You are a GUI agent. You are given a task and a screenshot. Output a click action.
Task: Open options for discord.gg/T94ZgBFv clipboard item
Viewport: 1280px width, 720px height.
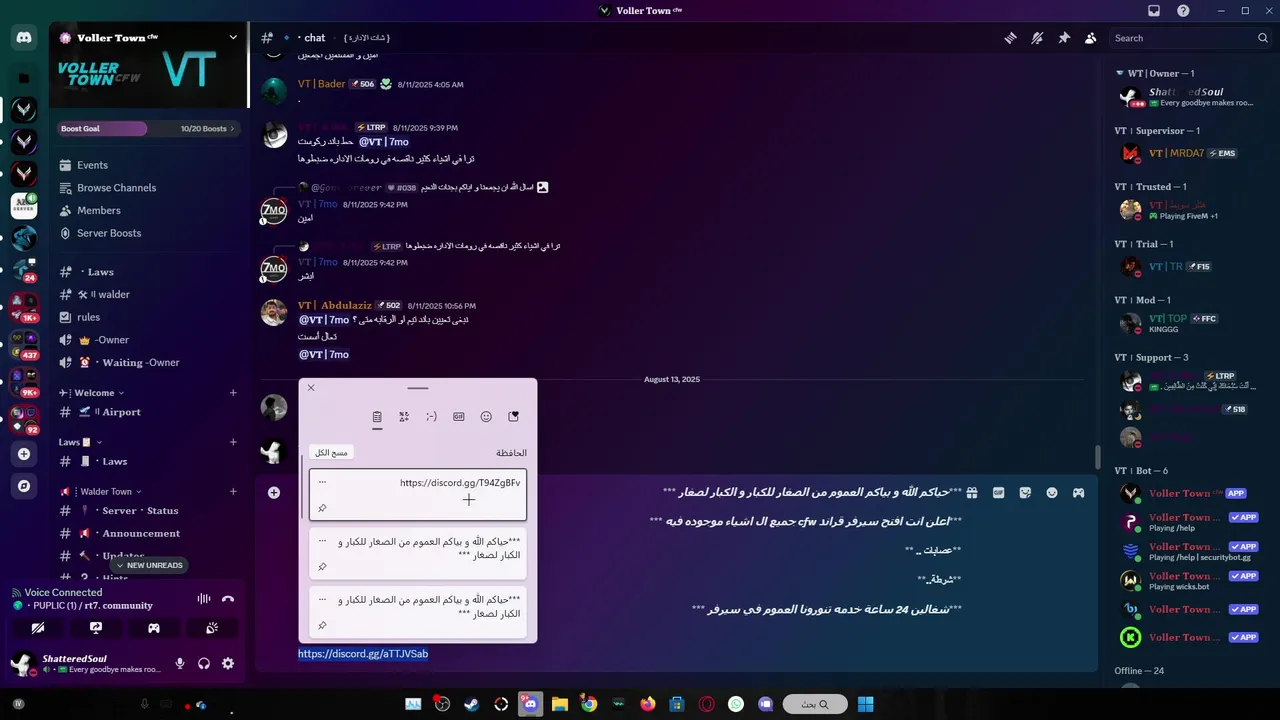[x=322, y=482]
